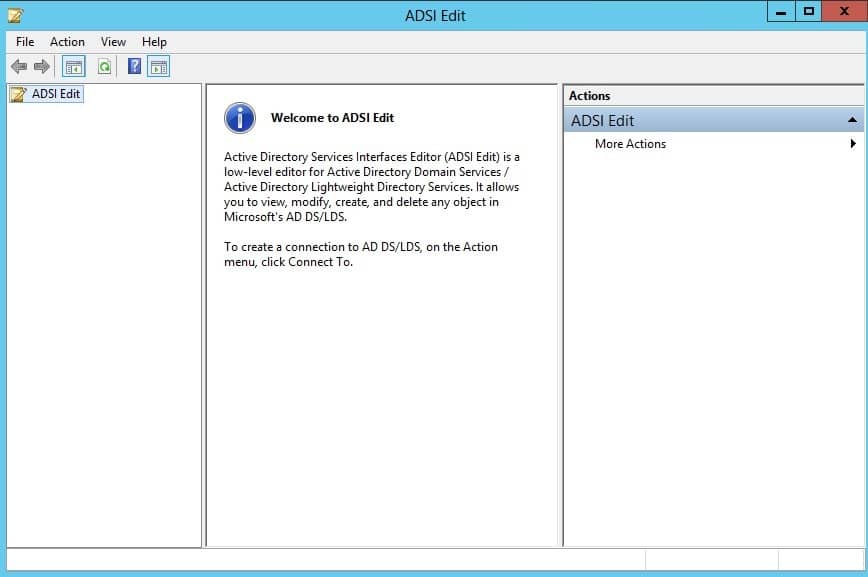Click the ADSI Edit notepad icon in the tree
868x577 pixels.
(17, 95)
